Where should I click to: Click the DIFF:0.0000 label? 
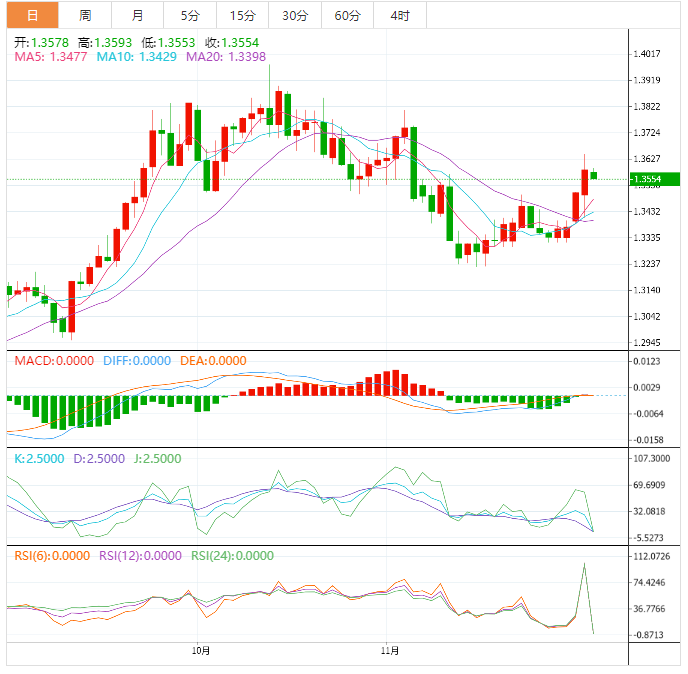tap(137, 361)
